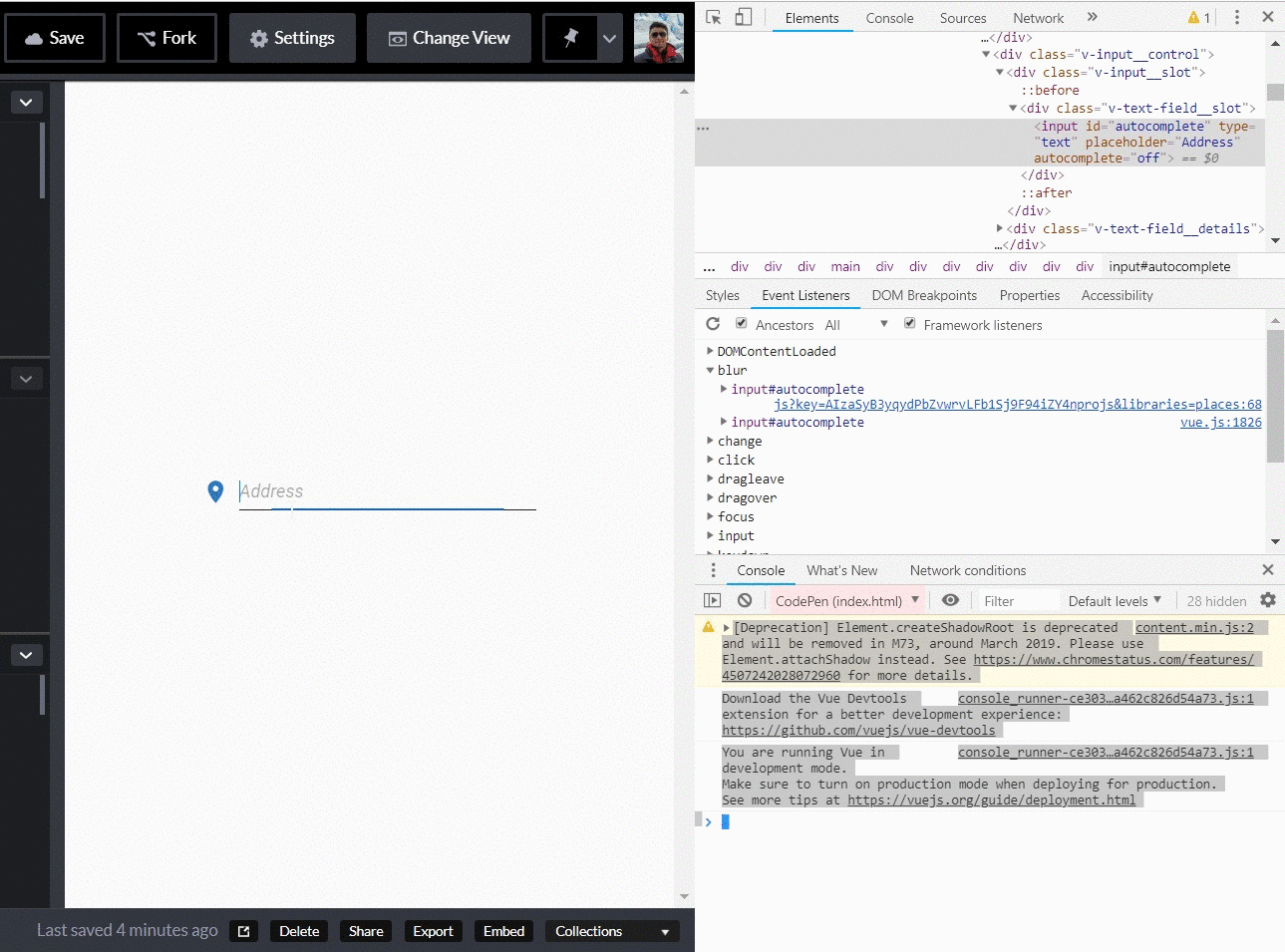Open the user avatar menu
This screenshot has height=952, width=1285.
click(659, 38)
